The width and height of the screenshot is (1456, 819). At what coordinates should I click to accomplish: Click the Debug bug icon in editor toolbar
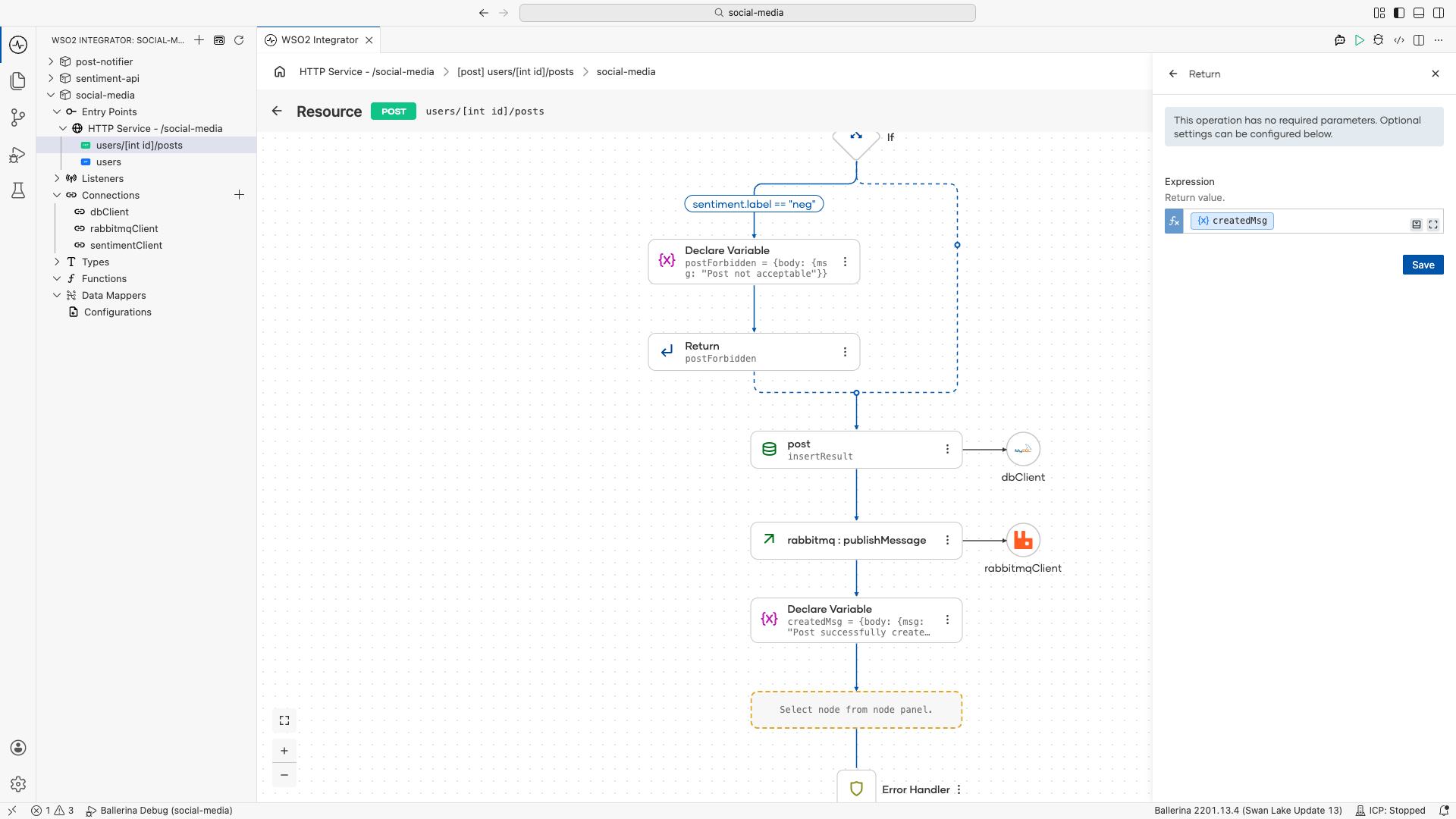pos(1379,40)
